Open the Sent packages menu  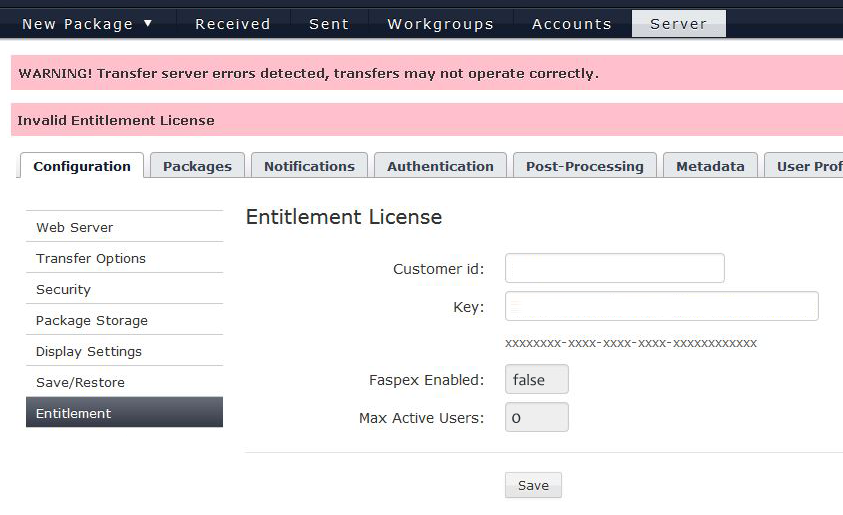(329, 24)
